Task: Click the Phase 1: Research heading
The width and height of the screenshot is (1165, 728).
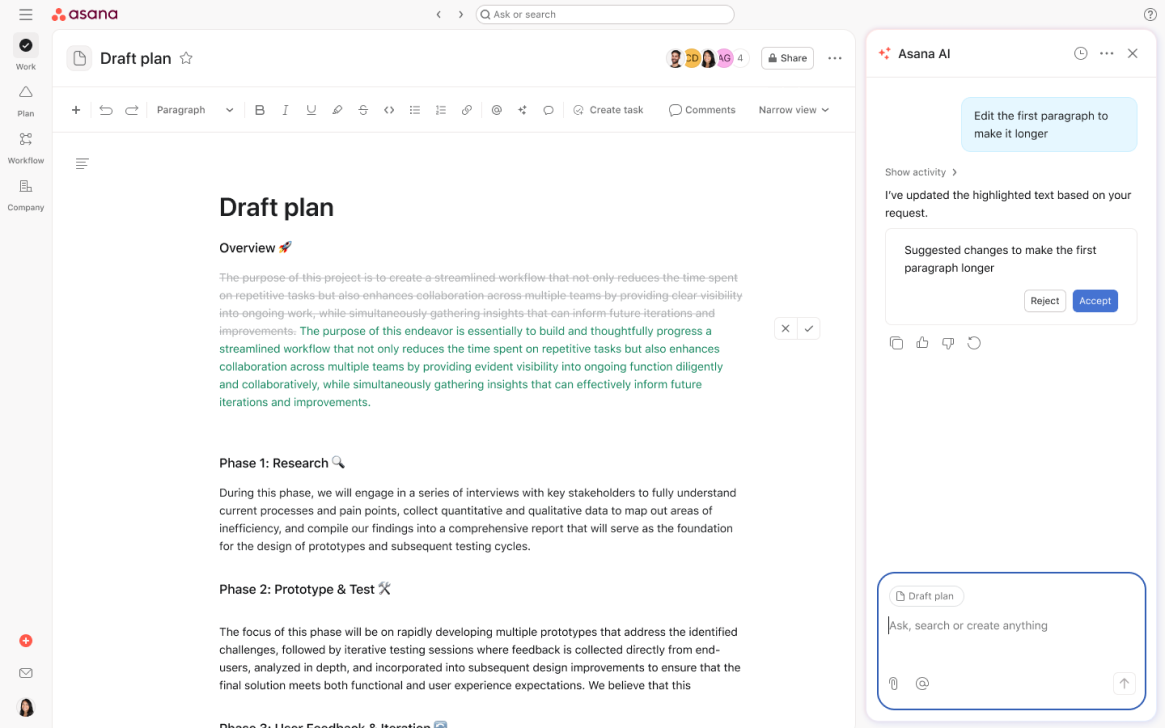Action: [282, 463]
